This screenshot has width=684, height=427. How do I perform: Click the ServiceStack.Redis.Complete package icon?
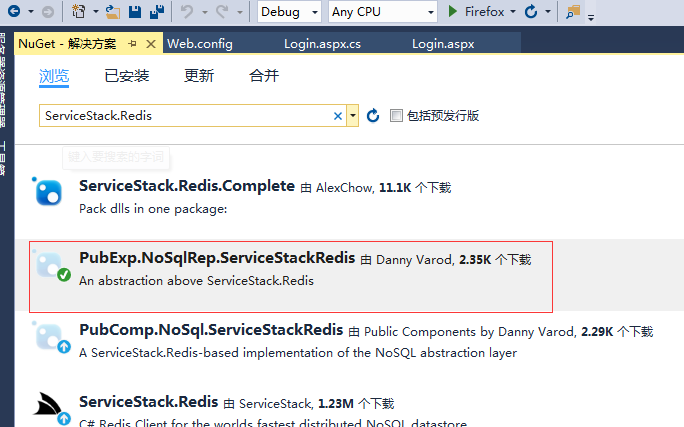pyautogui.click(x=48, y=192)
